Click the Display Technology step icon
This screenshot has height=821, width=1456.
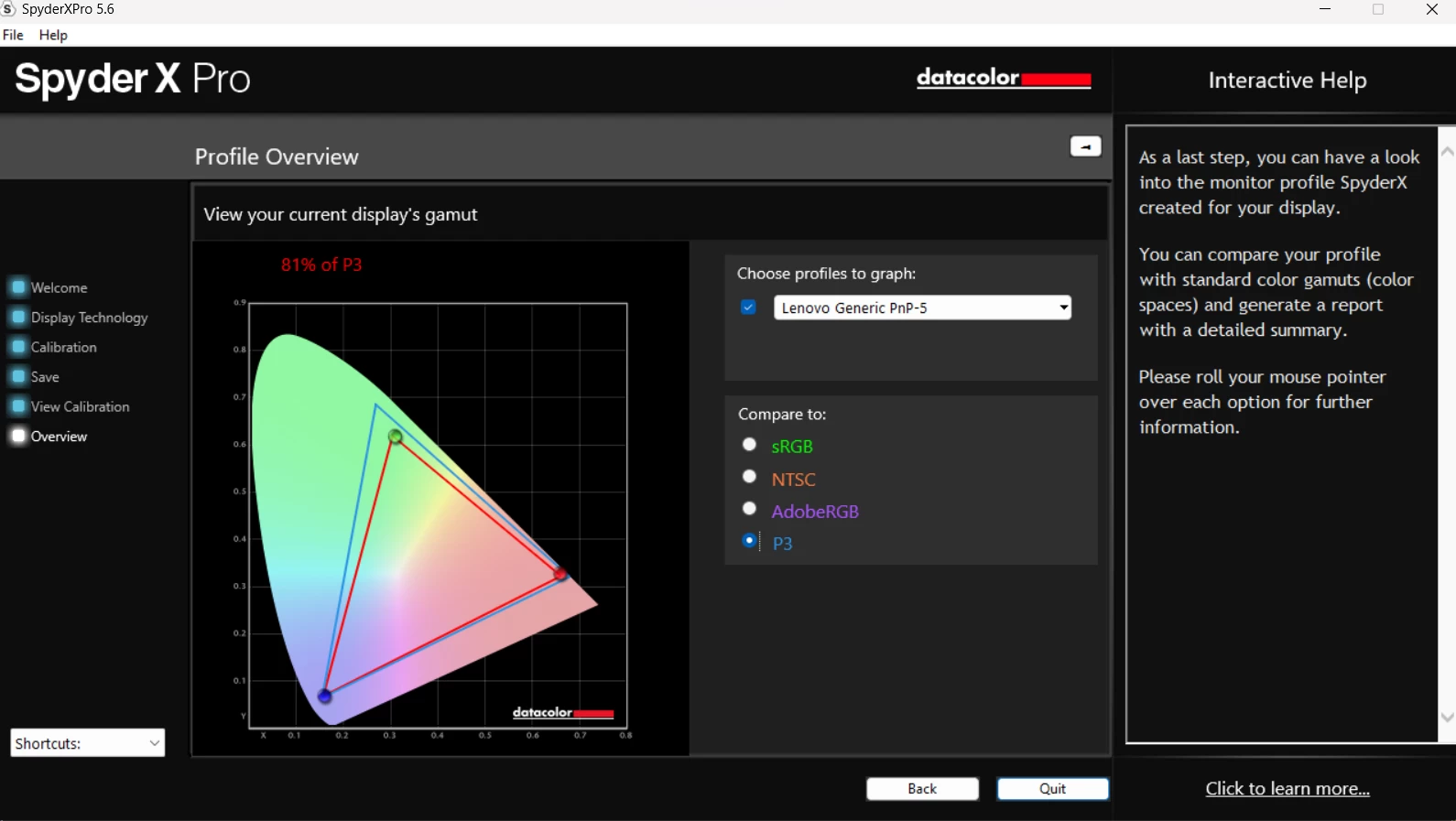pyautogui.click(x=18, y=318)
